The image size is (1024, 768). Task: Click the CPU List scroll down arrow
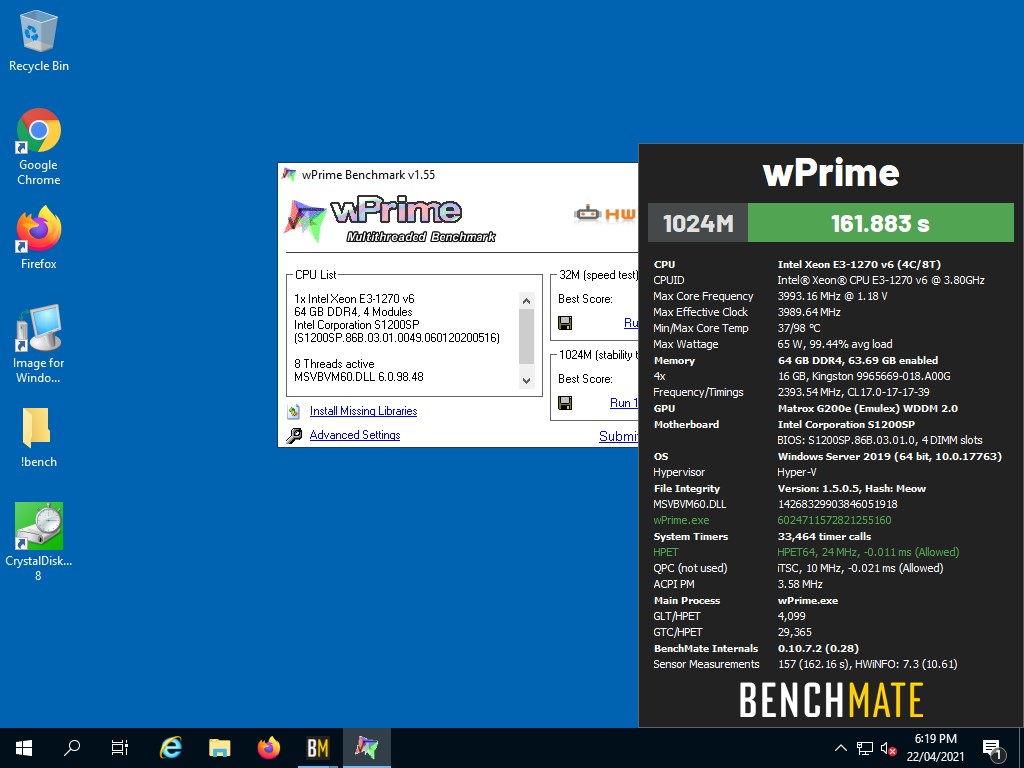pos(526,381)
